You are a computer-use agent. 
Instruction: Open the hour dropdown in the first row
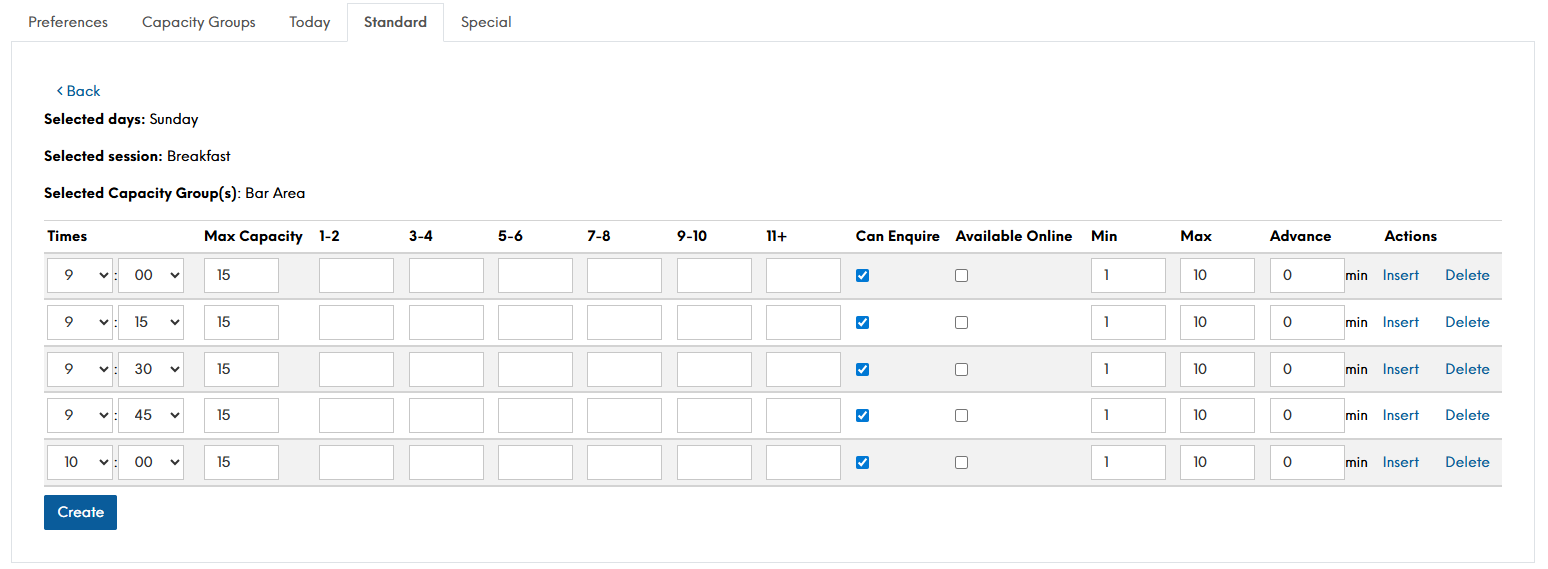[80, 276]
